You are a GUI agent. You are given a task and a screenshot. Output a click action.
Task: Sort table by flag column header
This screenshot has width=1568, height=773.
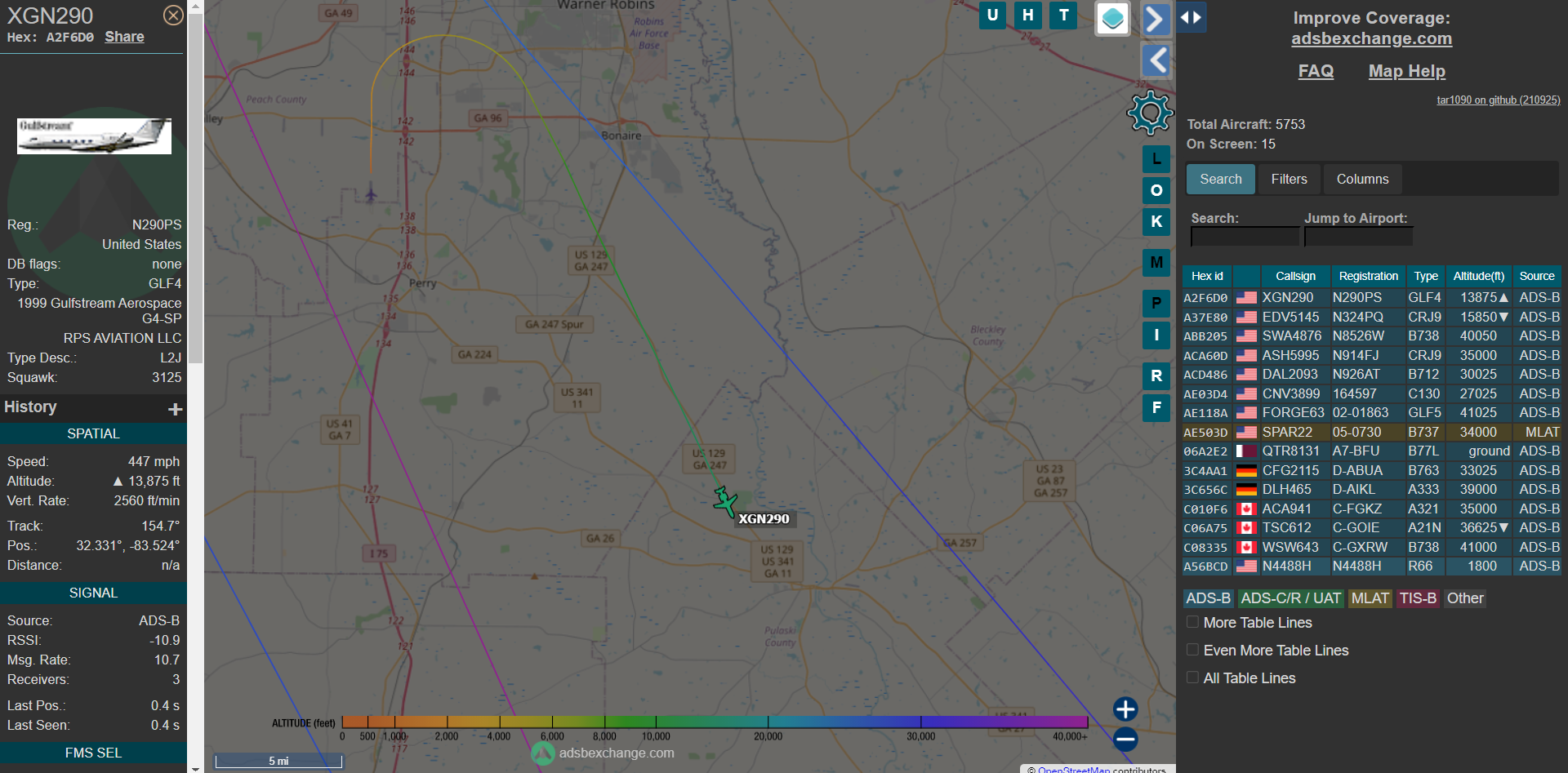pos(1245,276)
